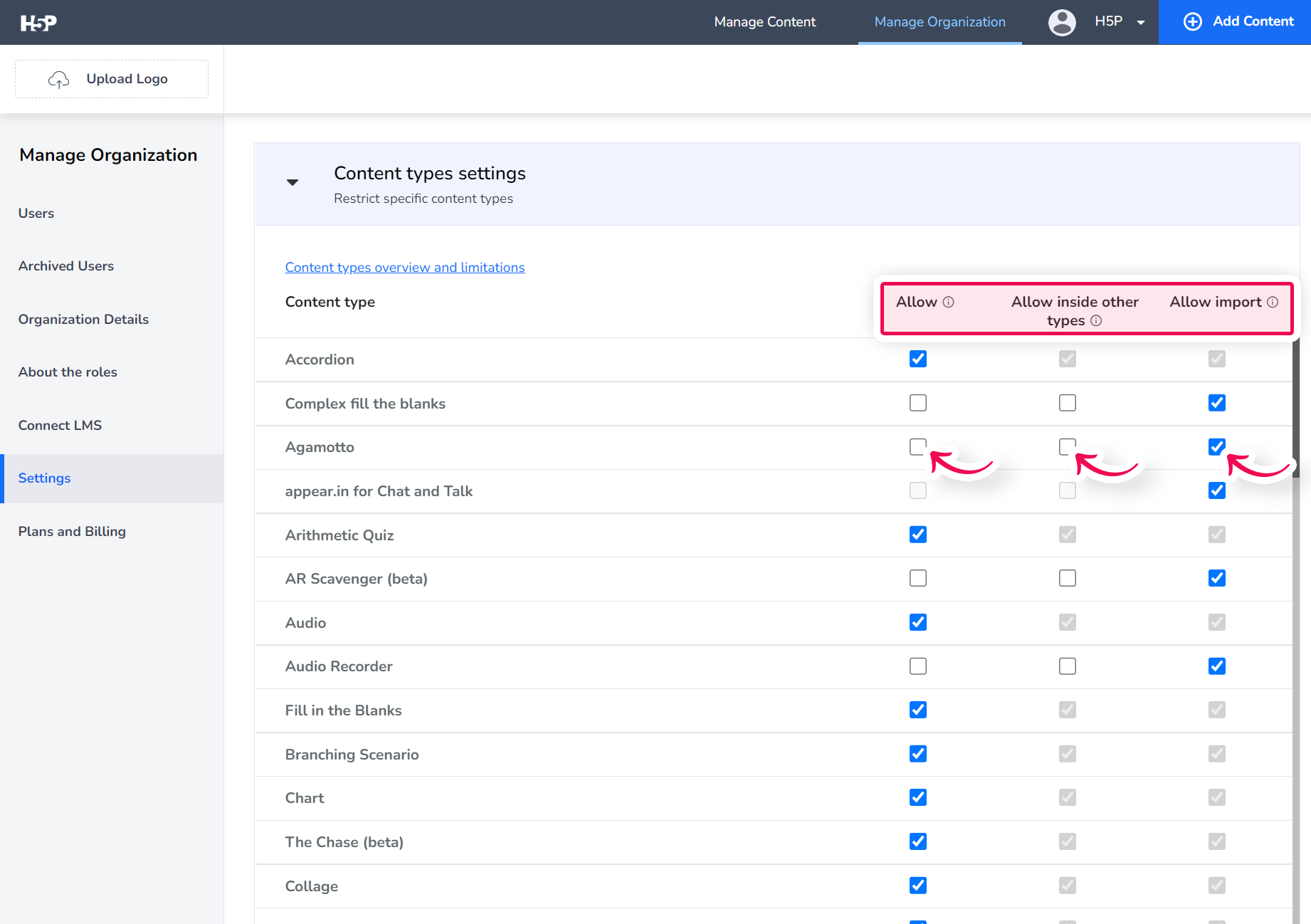Click the Accordion content type name
The width and height of the screenshot is (1311, 924).
click(320, 359)
